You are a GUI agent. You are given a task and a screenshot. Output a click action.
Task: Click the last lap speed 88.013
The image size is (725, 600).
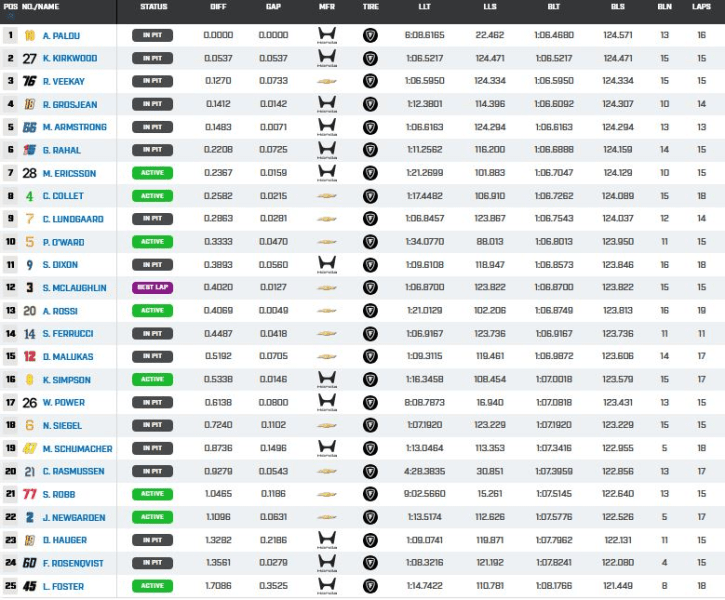coord(490,241)
